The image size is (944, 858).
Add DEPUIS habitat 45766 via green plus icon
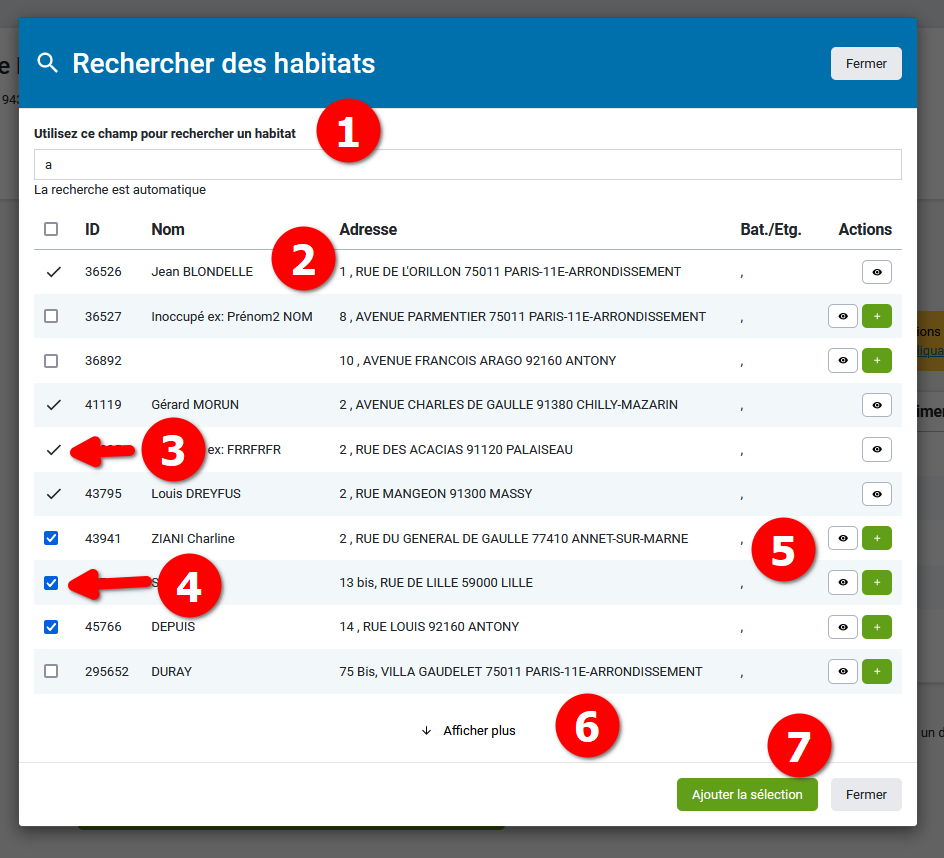(x=877, y=627)
